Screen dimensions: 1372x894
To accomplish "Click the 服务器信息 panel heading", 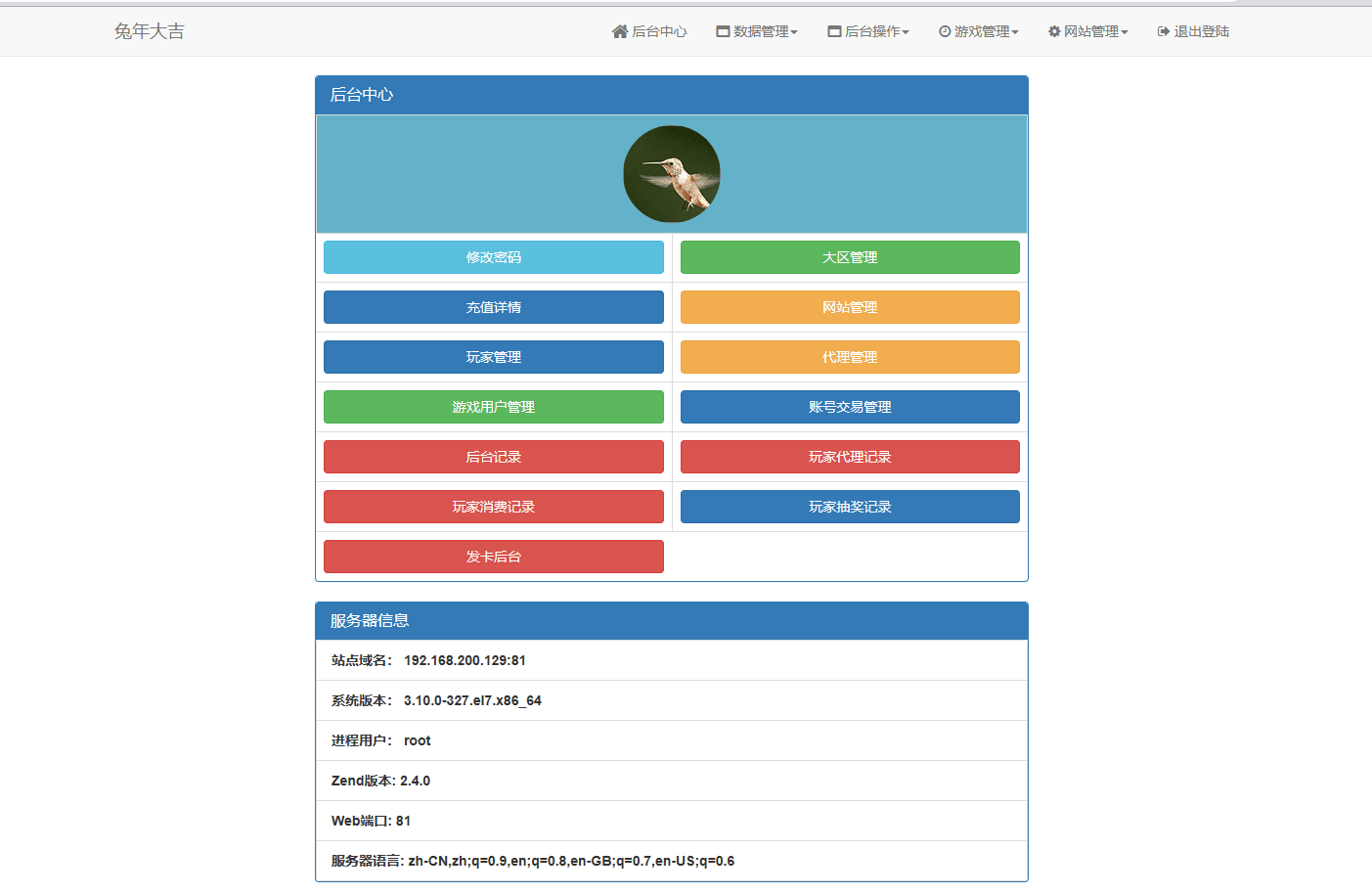I will tap(672, 621).
